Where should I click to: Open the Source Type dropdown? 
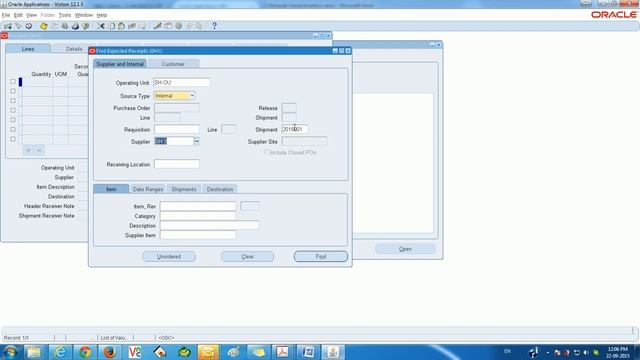click(192, 96)
